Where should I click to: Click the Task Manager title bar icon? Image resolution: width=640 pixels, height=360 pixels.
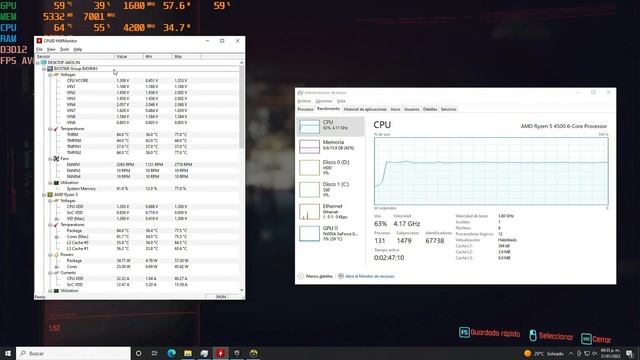coord(300,93)
